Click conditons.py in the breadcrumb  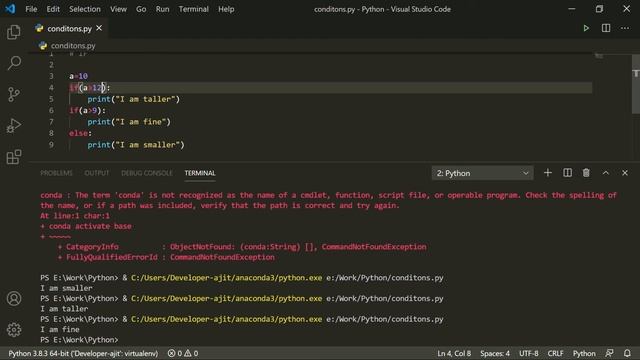click(73, 46)
